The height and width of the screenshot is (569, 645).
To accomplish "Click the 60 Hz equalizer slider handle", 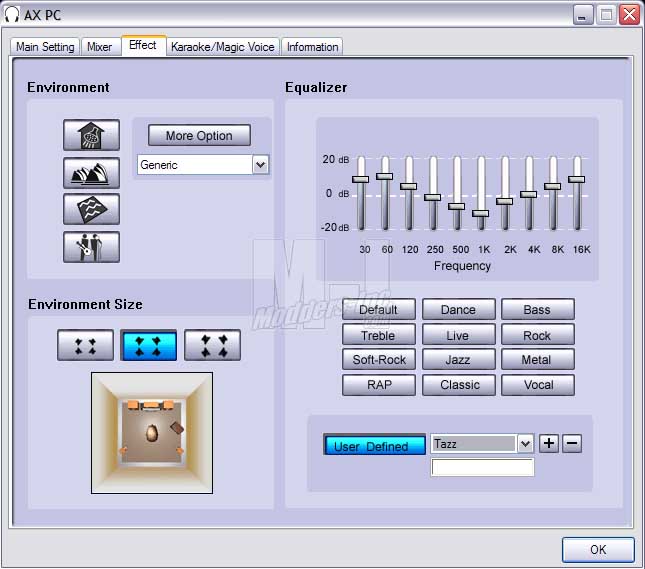I will (x=385, y=176).
